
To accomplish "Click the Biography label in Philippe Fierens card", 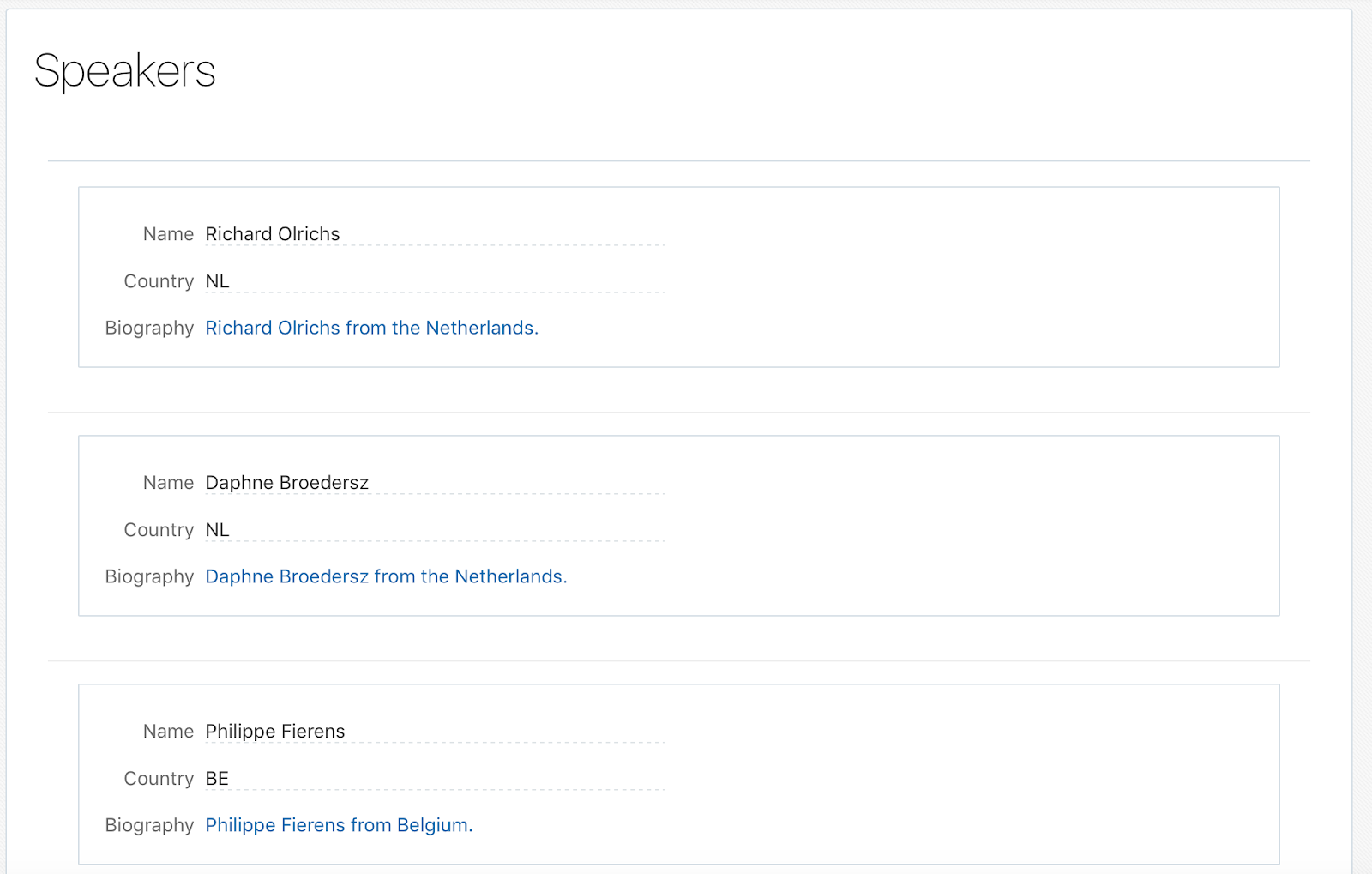I will [x=149, y=825].
